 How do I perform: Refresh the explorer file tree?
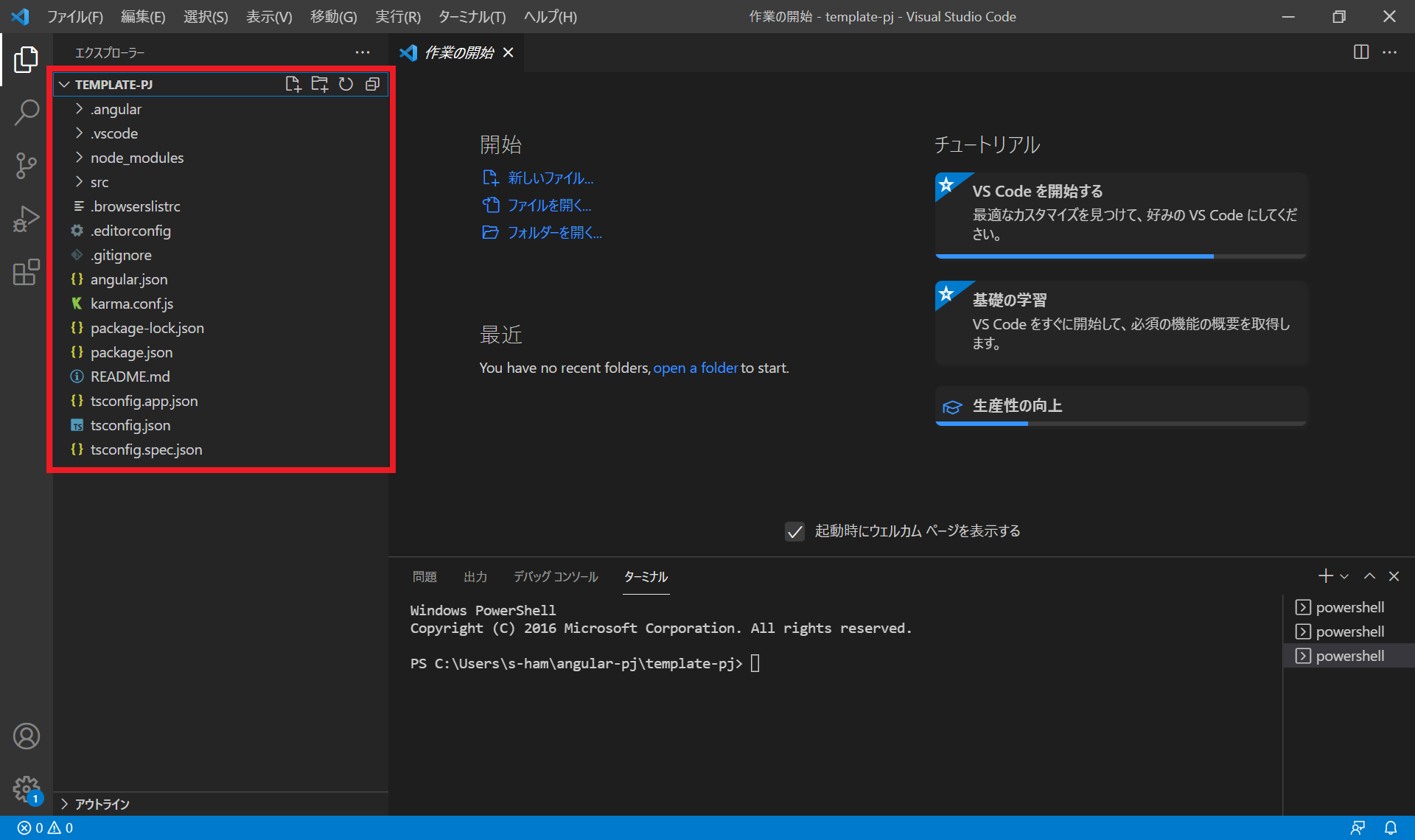[346, 84]
